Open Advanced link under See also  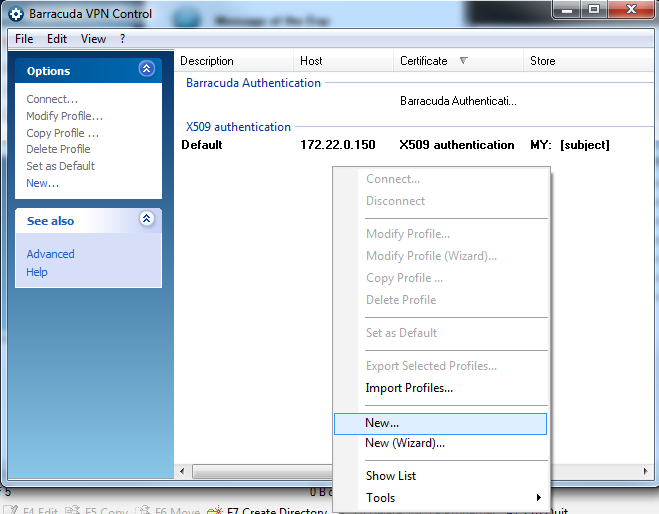coord(50,254)
